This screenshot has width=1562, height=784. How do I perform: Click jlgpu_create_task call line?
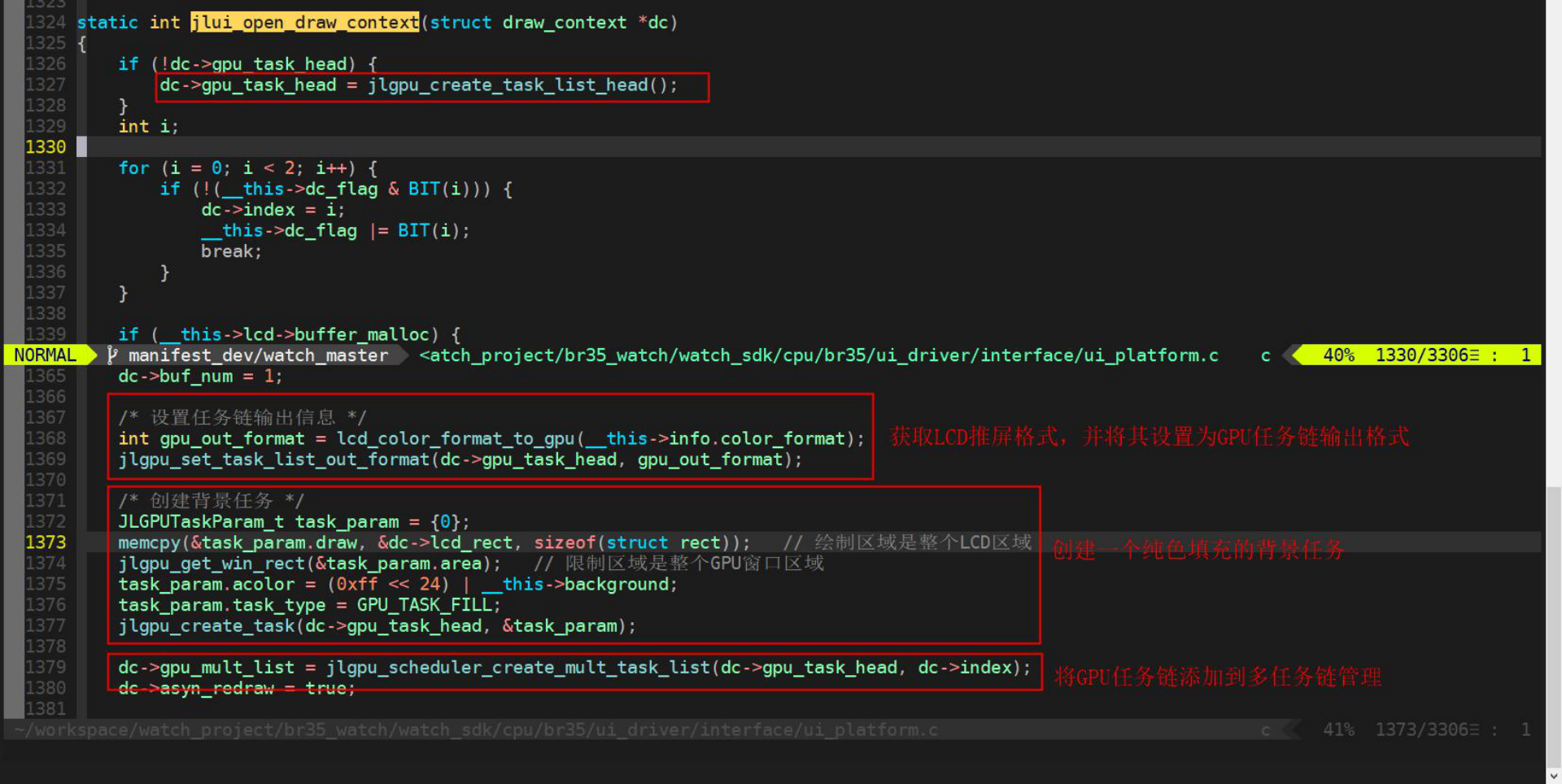tap(377, 626)
